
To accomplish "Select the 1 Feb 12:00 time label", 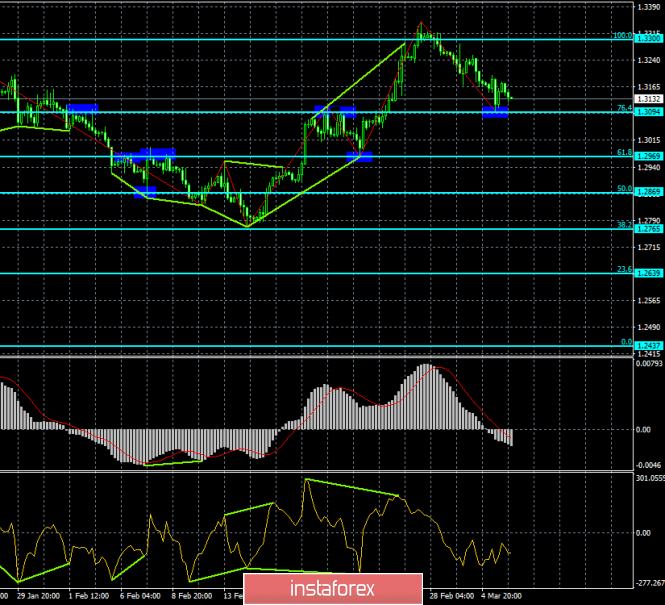I will coord(89,596).
